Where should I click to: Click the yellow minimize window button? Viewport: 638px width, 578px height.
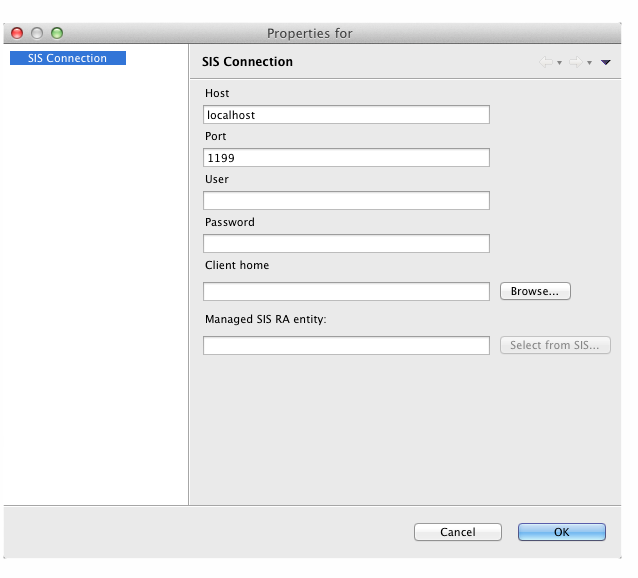[37, 33]
